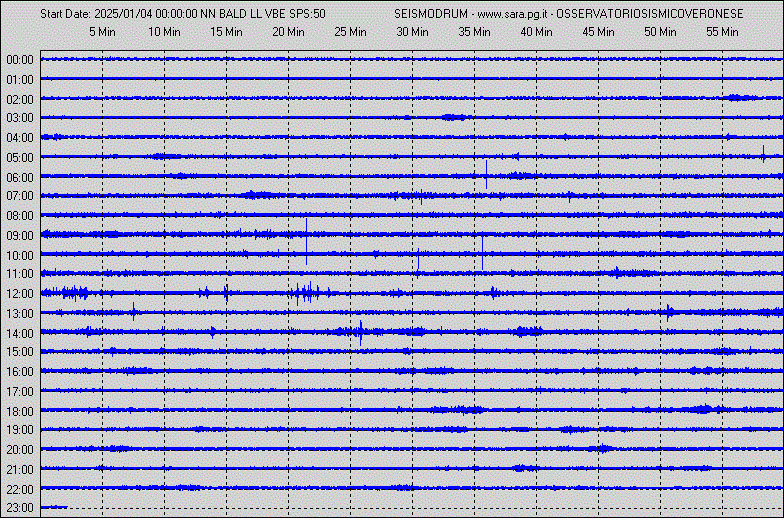Click the burst on the 12:00 trace near 22 minutes
Viewport: 784px width, 518px height.
[x=308, y=294]
